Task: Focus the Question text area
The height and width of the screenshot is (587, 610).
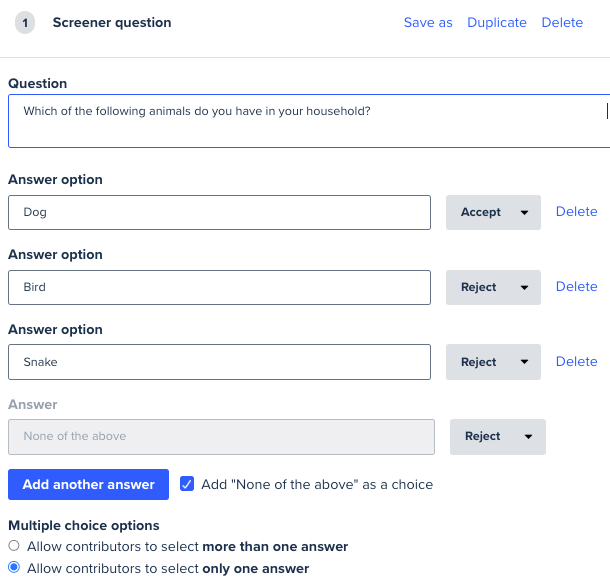Action: pos(309,121)
